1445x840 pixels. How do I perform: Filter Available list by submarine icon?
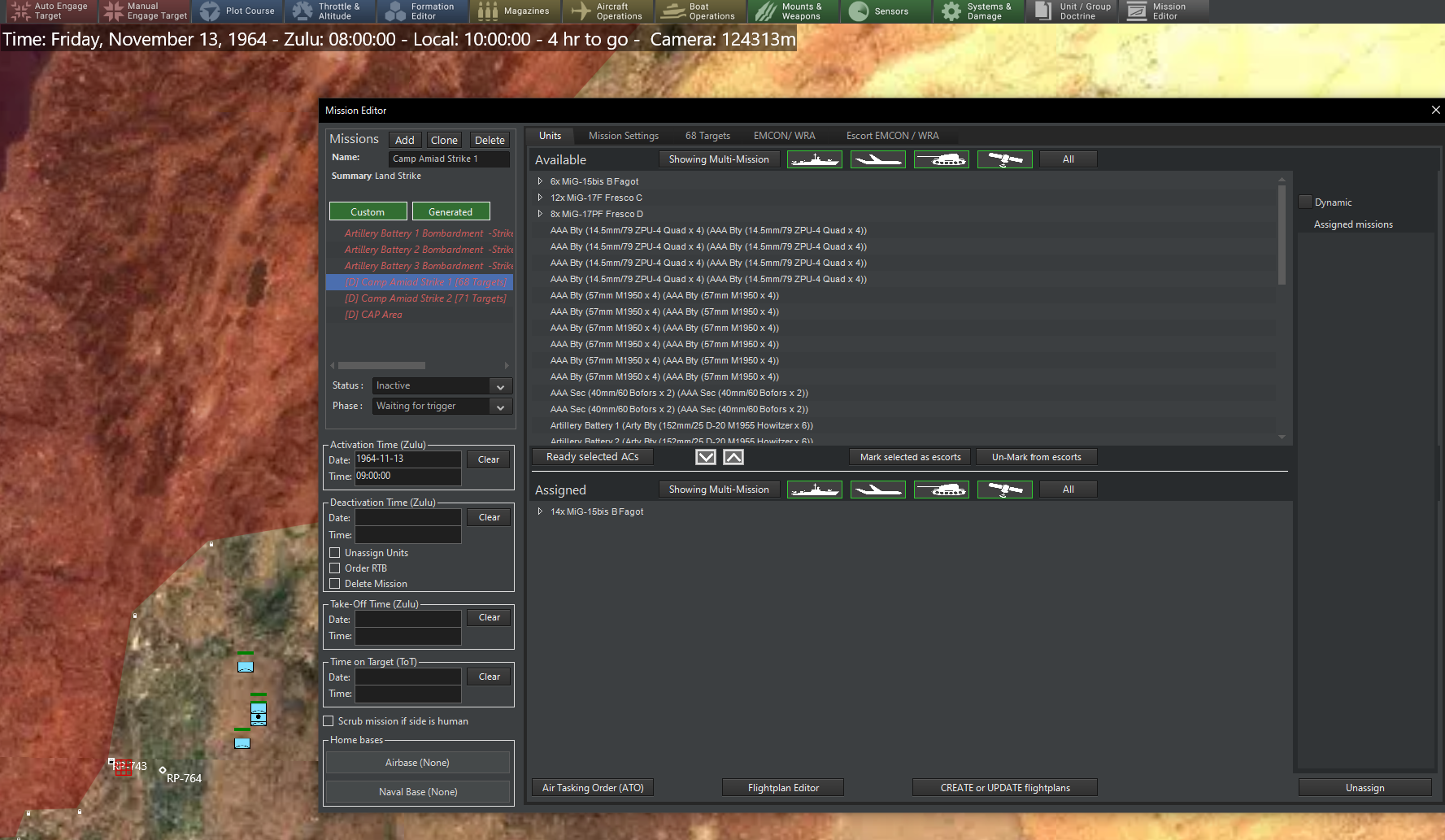tap(877, 159)
